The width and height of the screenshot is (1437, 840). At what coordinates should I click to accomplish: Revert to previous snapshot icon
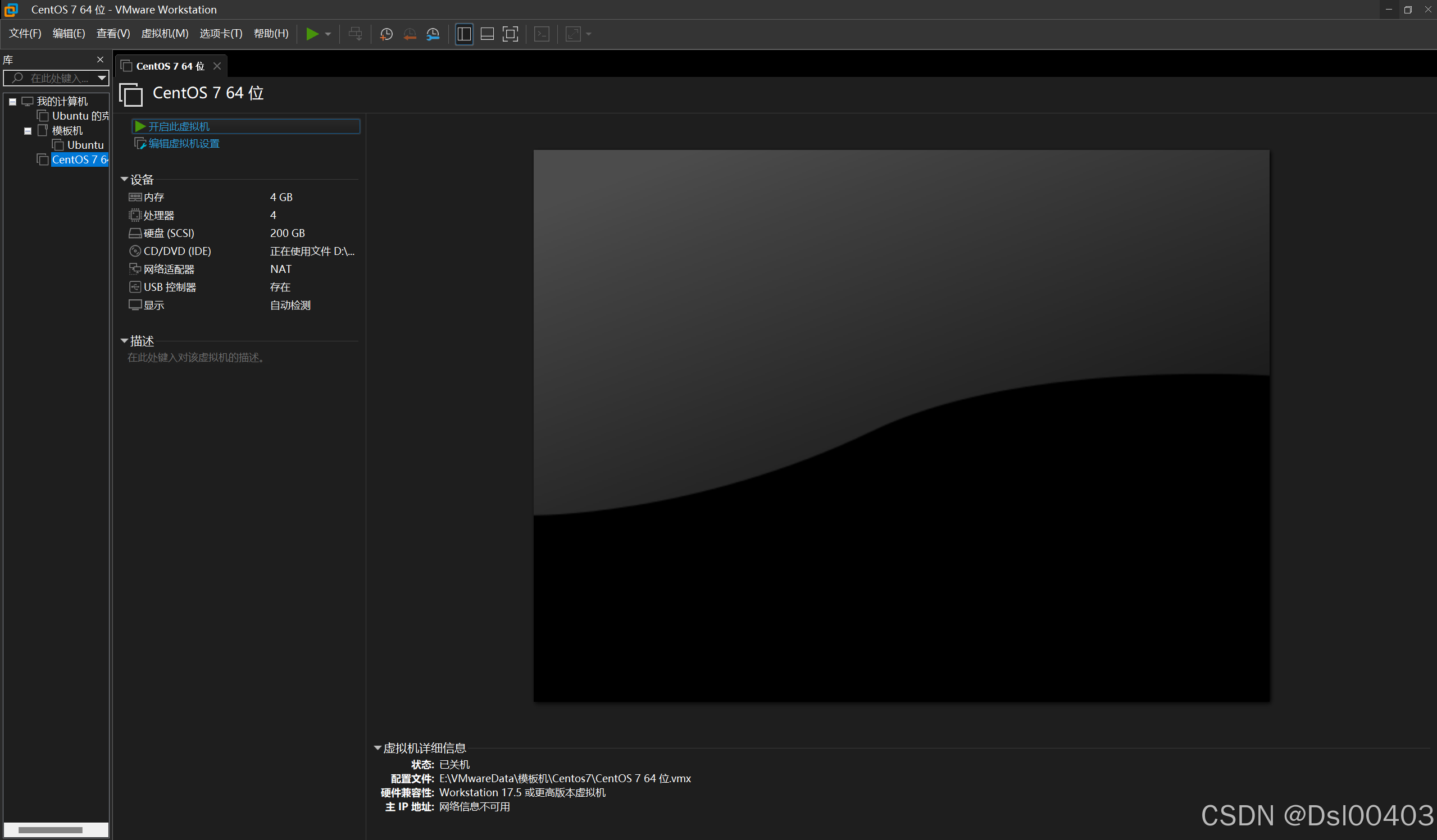pos(410,34)
